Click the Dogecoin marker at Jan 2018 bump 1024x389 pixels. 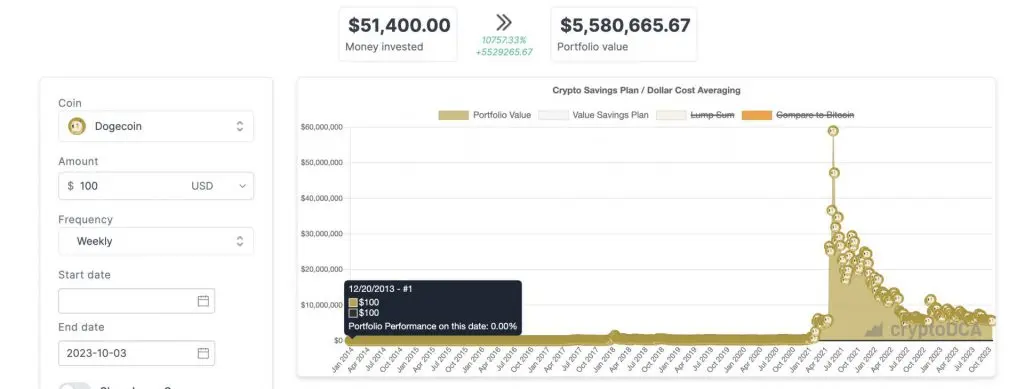615,335
